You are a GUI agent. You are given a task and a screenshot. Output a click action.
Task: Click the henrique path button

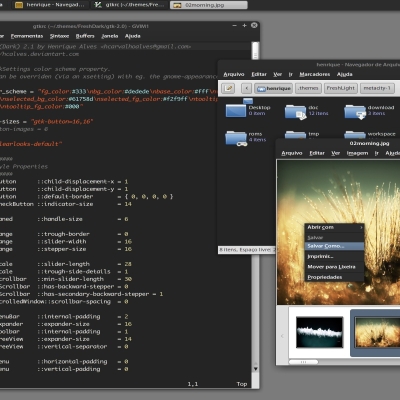click(x=274, y=88)
